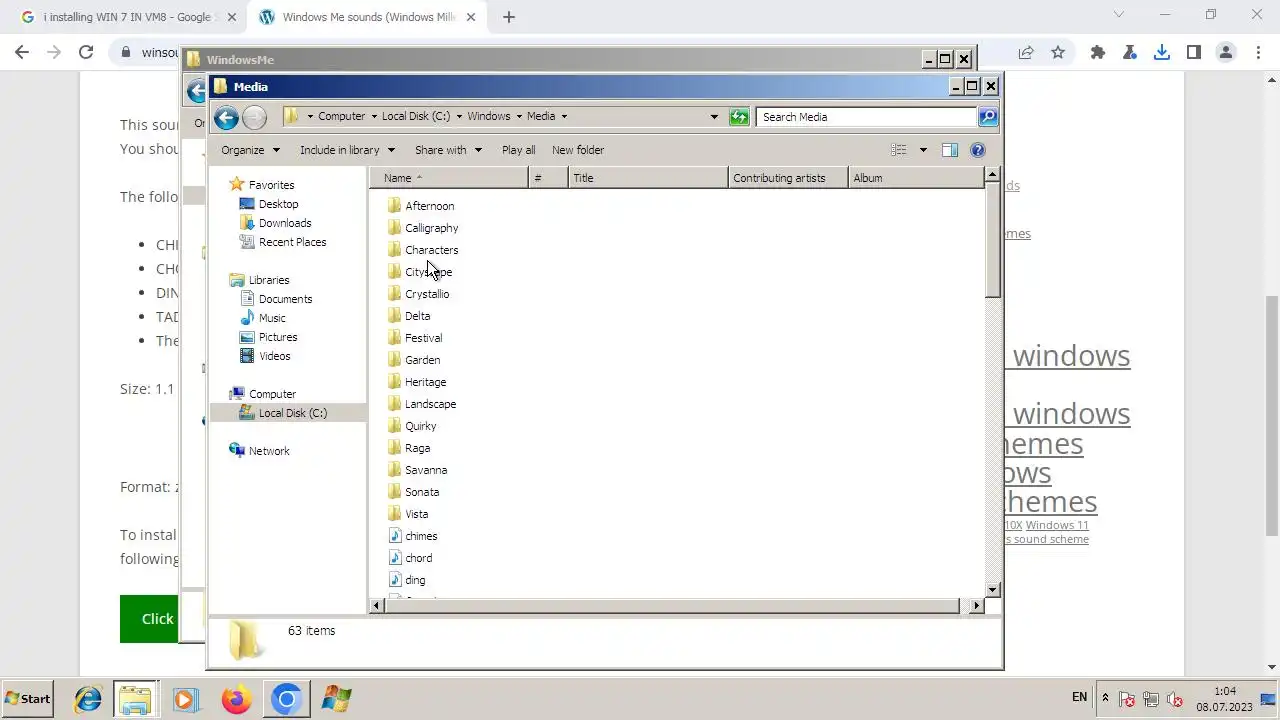
Task: Select the Savanna folder
Action: [426, 470]
